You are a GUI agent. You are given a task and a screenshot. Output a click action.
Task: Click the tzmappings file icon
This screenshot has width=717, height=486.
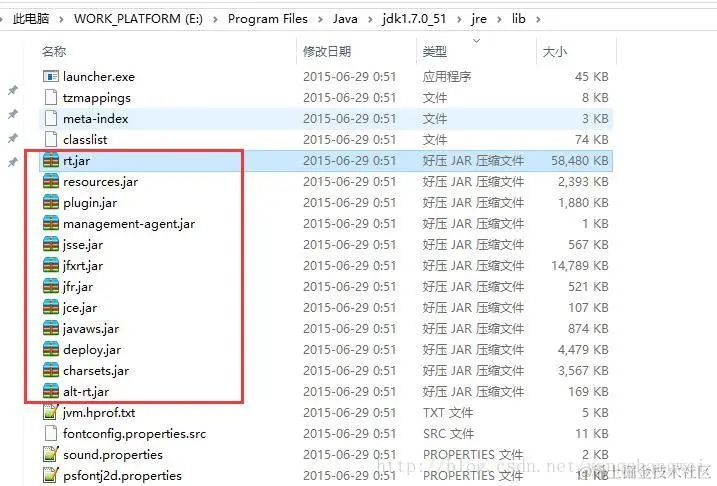pos(51,97)
